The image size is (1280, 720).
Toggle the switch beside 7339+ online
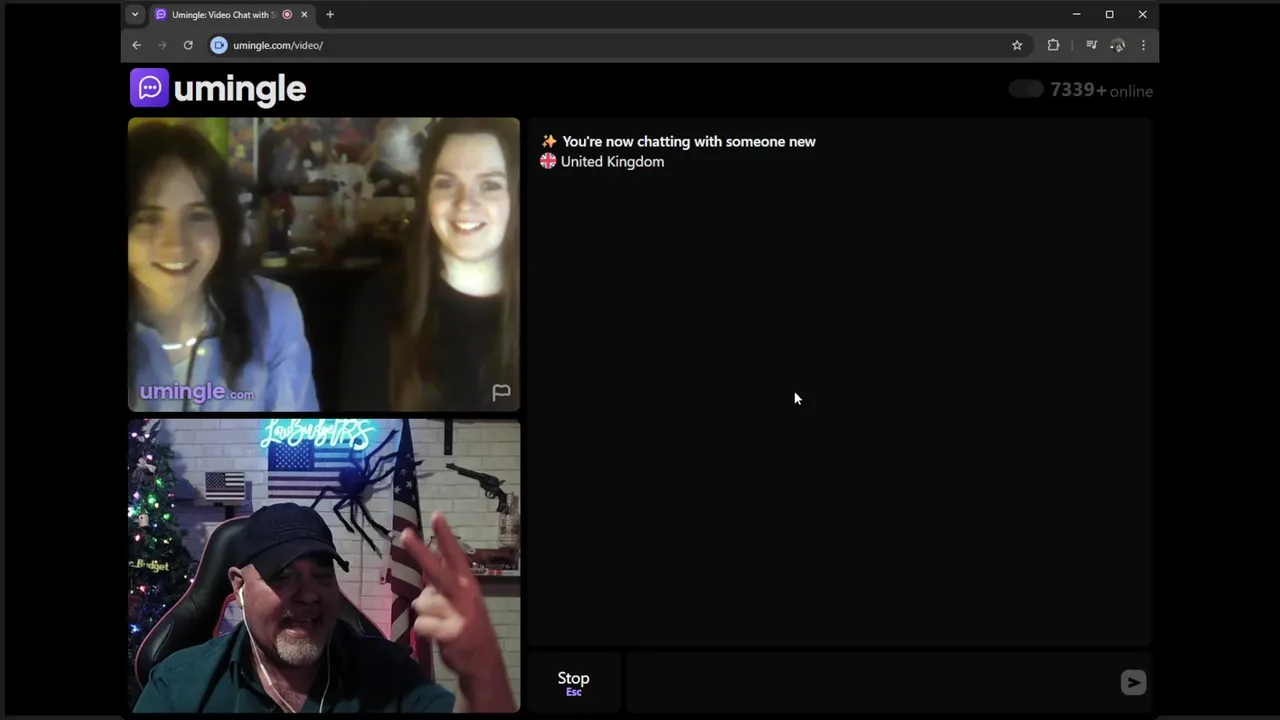click(x=1026, y=90)
